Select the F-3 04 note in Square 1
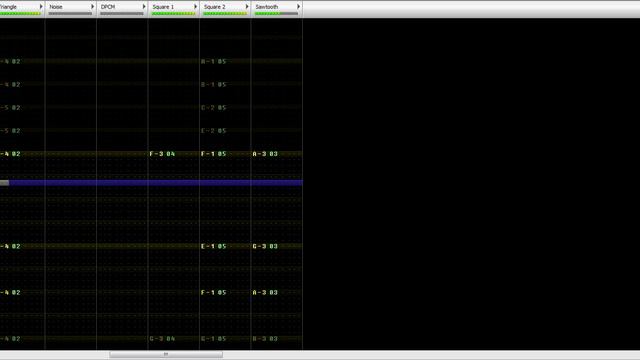640x360 pixels. (162, 154)
